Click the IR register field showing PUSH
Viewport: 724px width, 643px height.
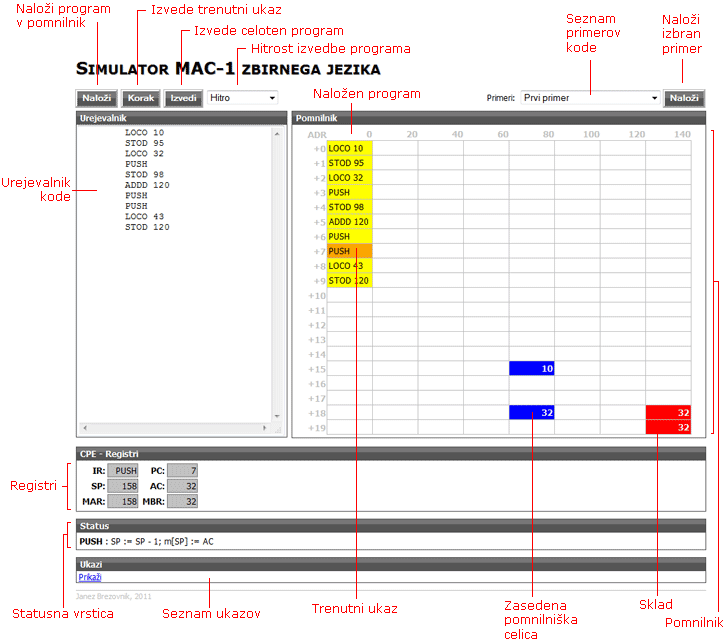(123, 470)
